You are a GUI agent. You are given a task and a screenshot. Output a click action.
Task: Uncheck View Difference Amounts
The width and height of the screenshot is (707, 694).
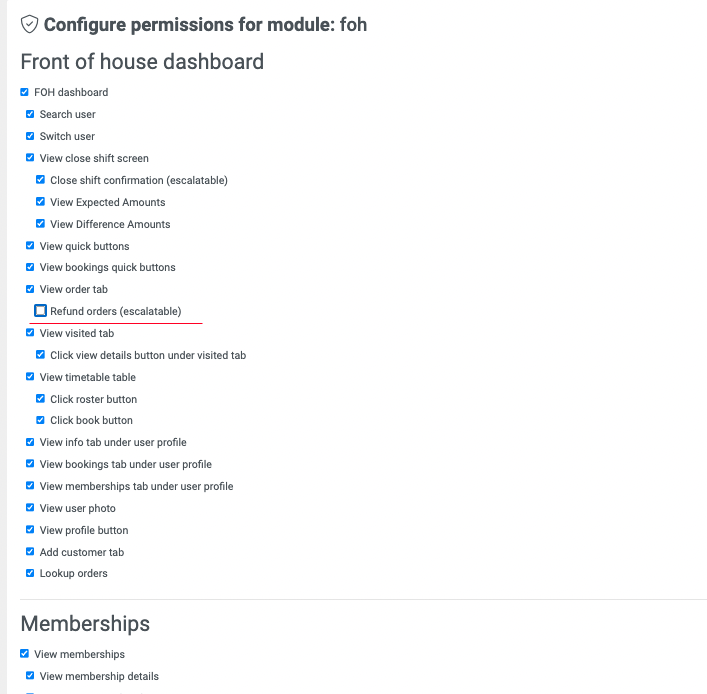pyautogui.click(x=40, y=223)
